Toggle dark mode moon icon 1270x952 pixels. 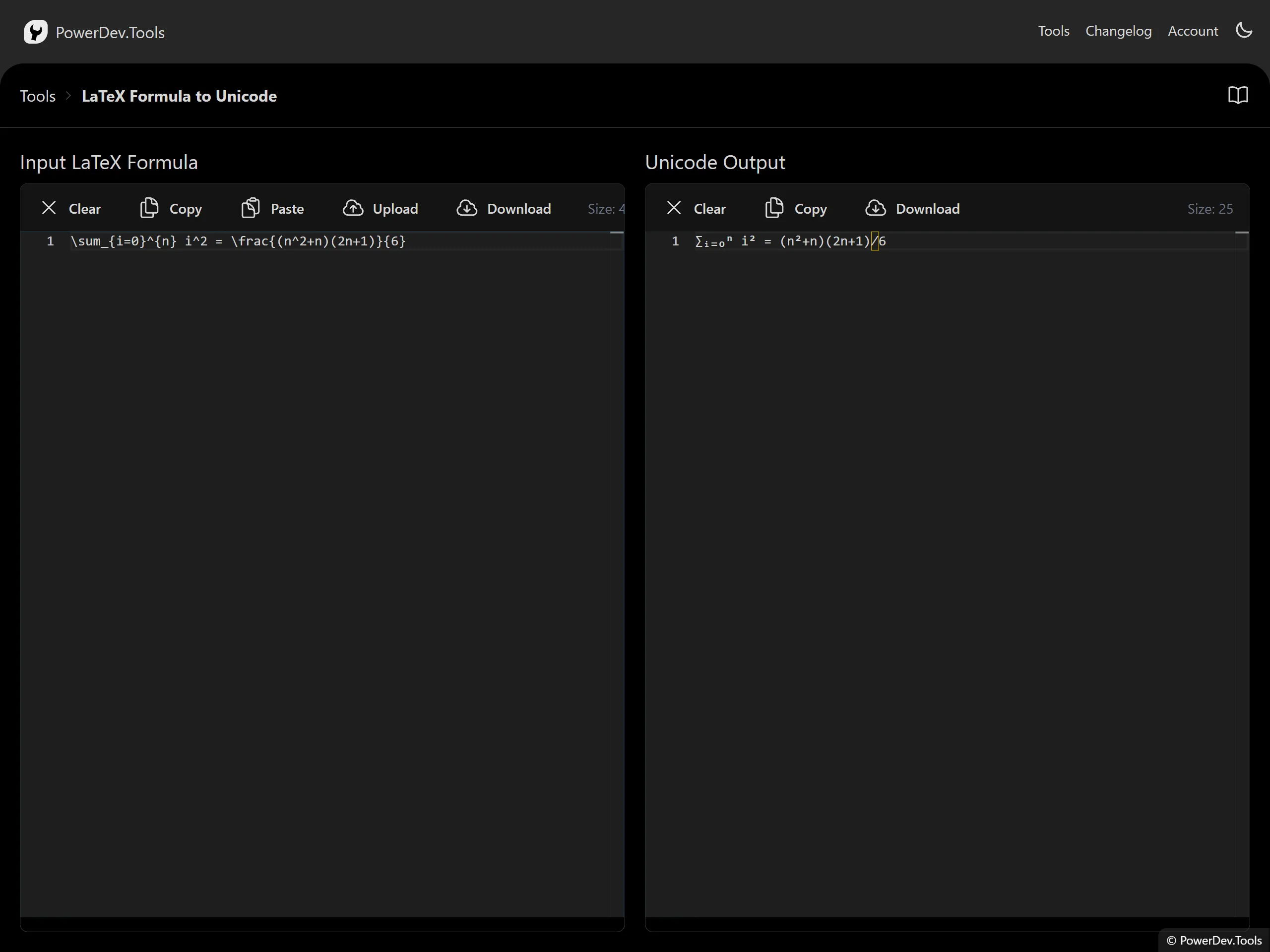(1244, 30)
